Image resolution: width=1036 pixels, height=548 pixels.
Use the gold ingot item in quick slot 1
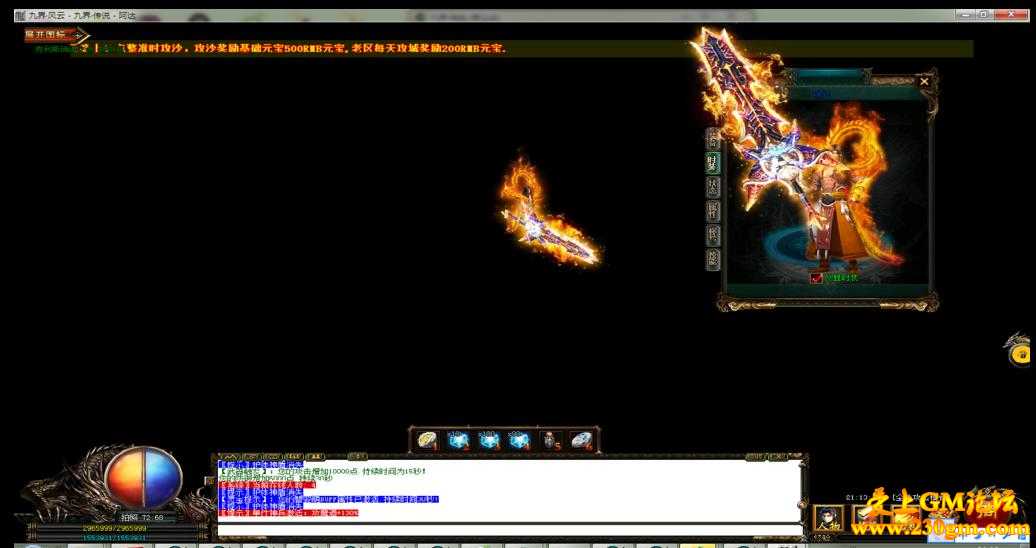pyautogui.click(x=427, y=440)
